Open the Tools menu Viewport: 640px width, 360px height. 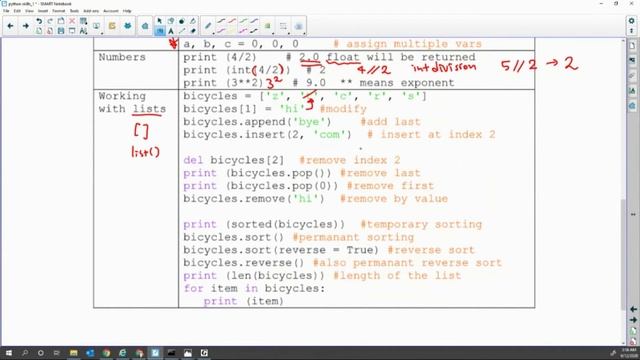[74, 11]
